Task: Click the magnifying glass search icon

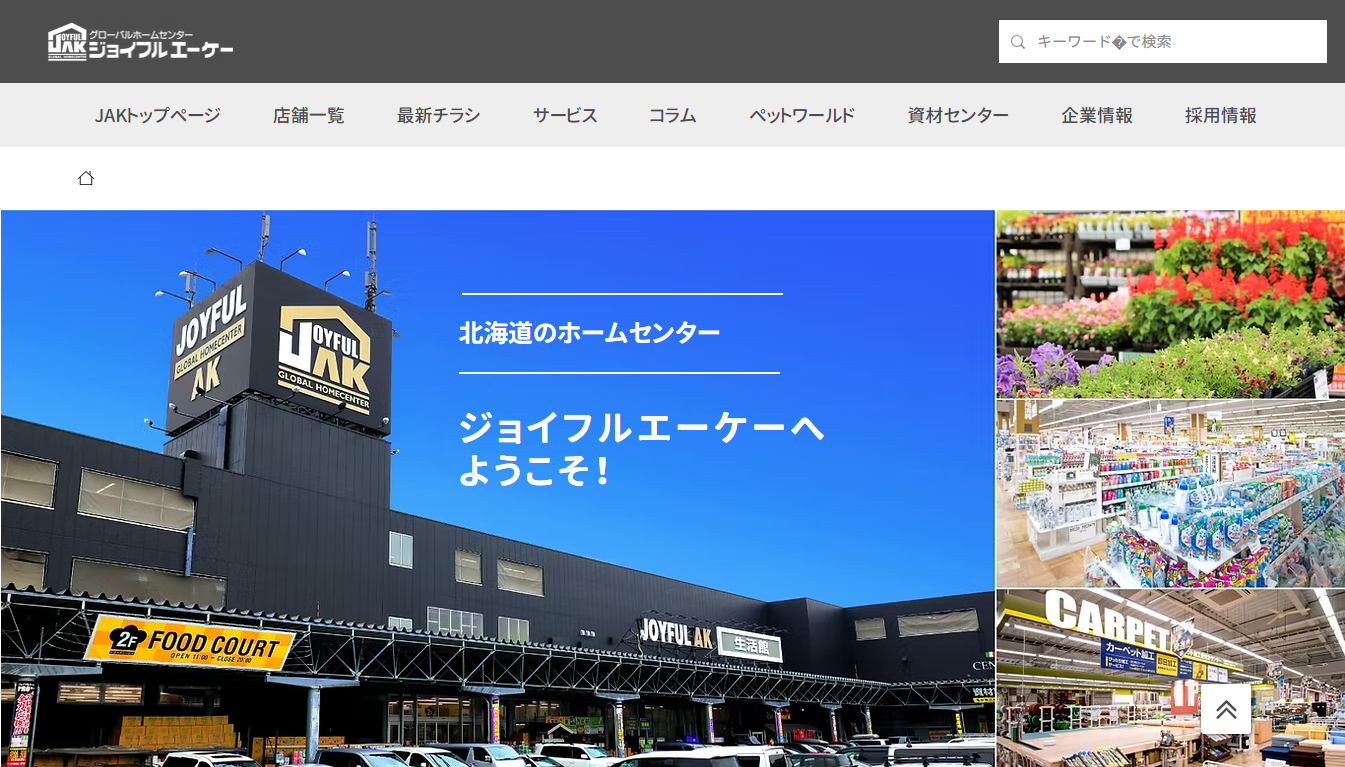Action: pyautogui.click(x=1018, y=42)
